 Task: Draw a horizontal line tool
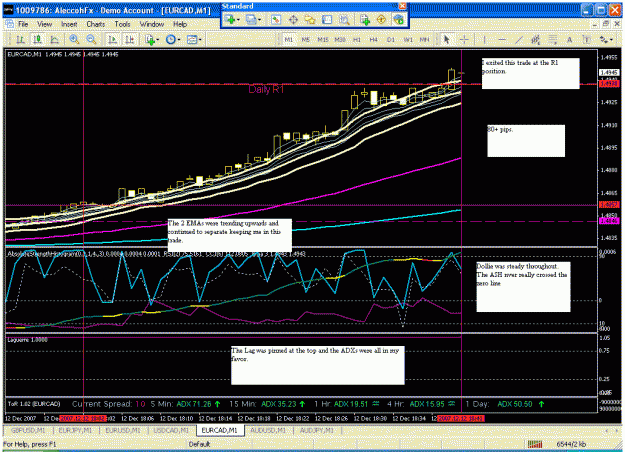coord(502,39)
